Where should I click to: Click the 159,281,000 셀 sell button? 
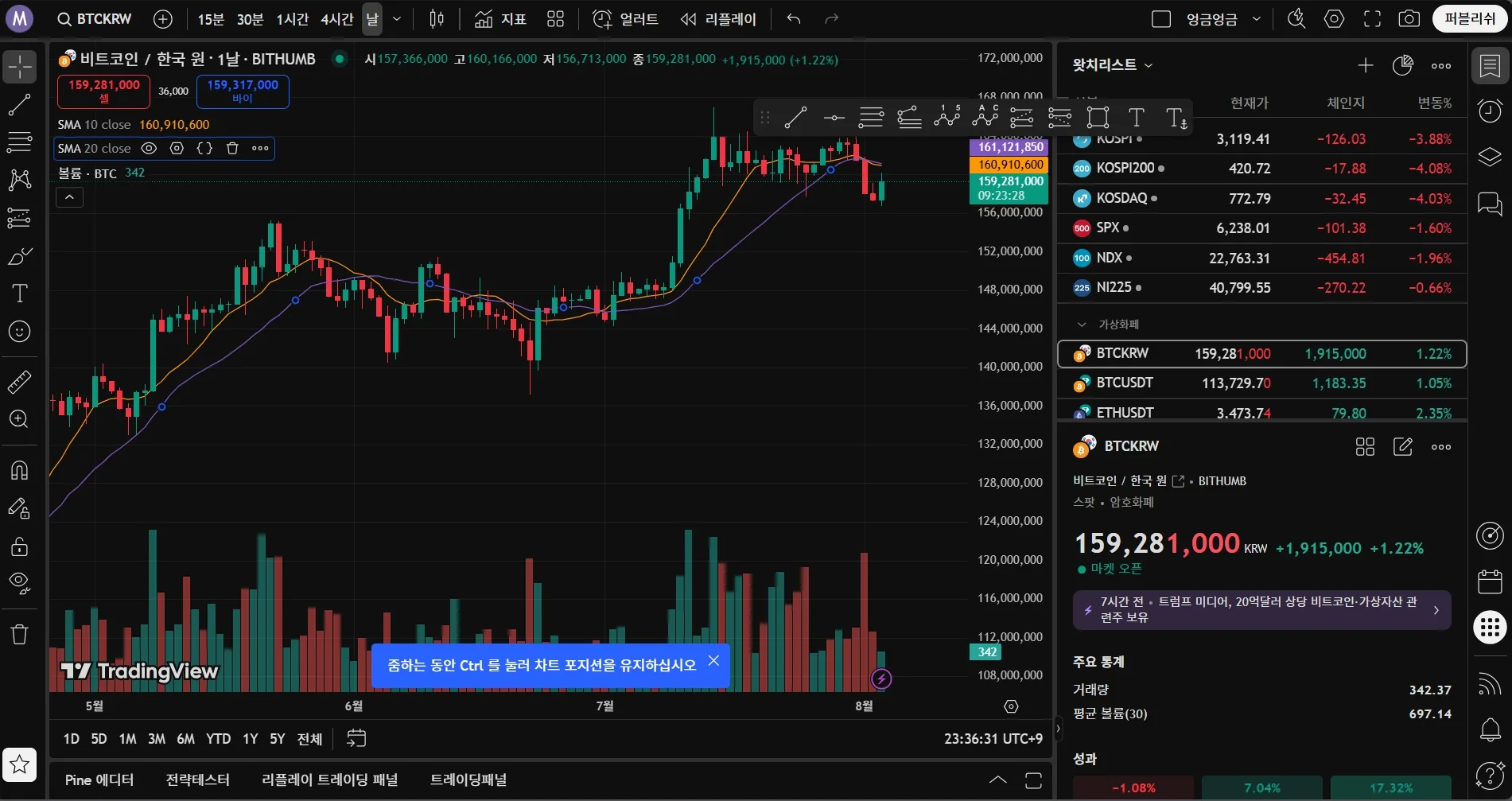pos(103,91)
